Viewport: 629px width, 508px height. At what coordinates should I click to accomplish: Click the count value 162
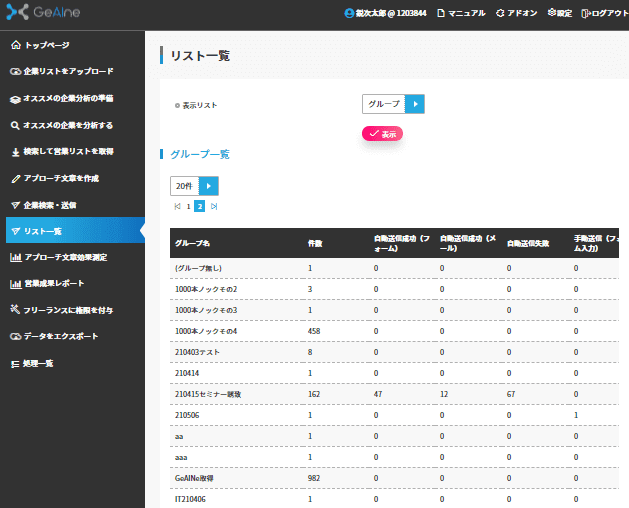314,394
